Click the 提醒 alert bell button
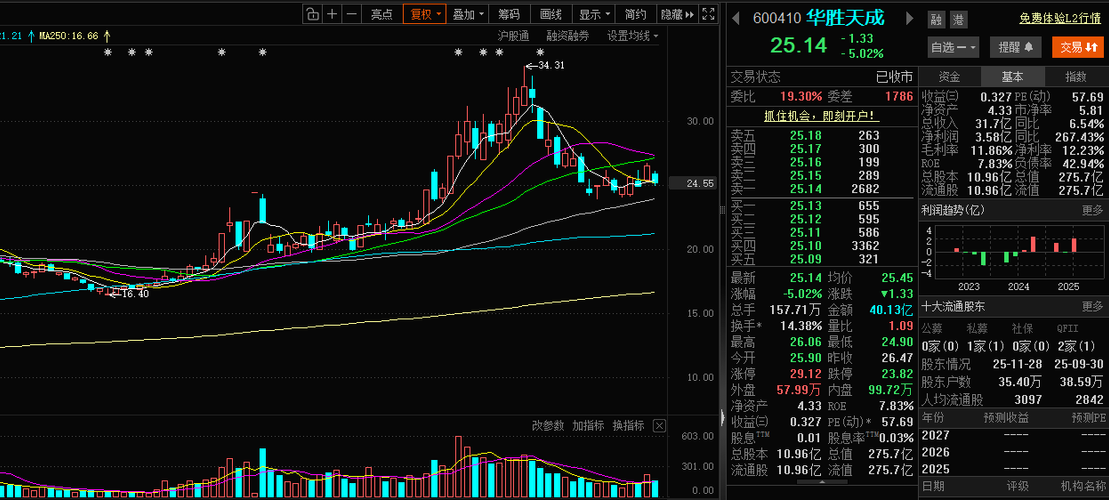 coord(1015,47)
